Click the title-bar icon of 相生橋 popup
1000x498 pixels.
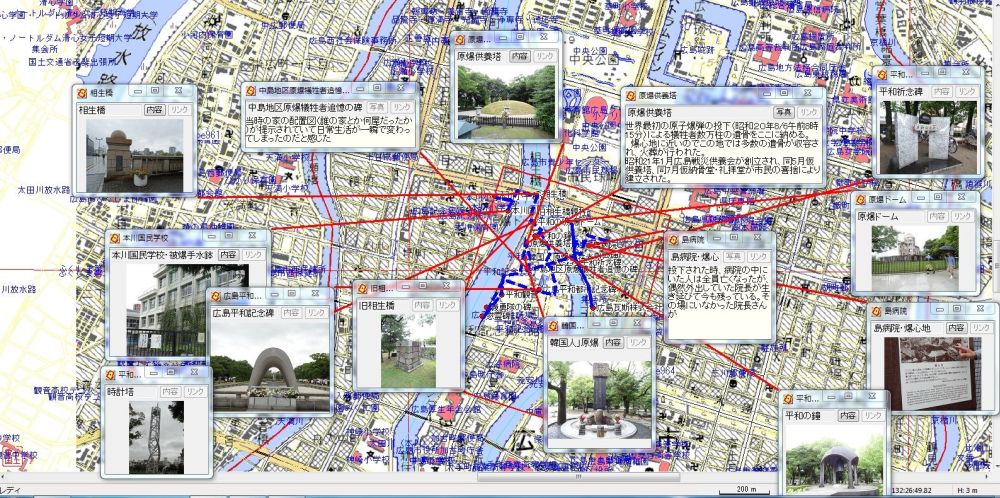(x=84, y=92)
